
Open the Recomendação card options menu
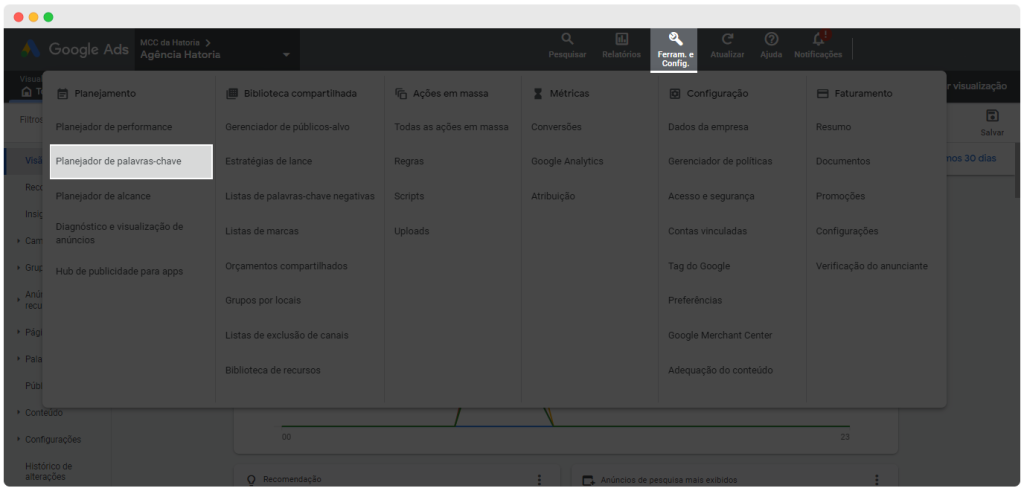[x=539, y=480]
